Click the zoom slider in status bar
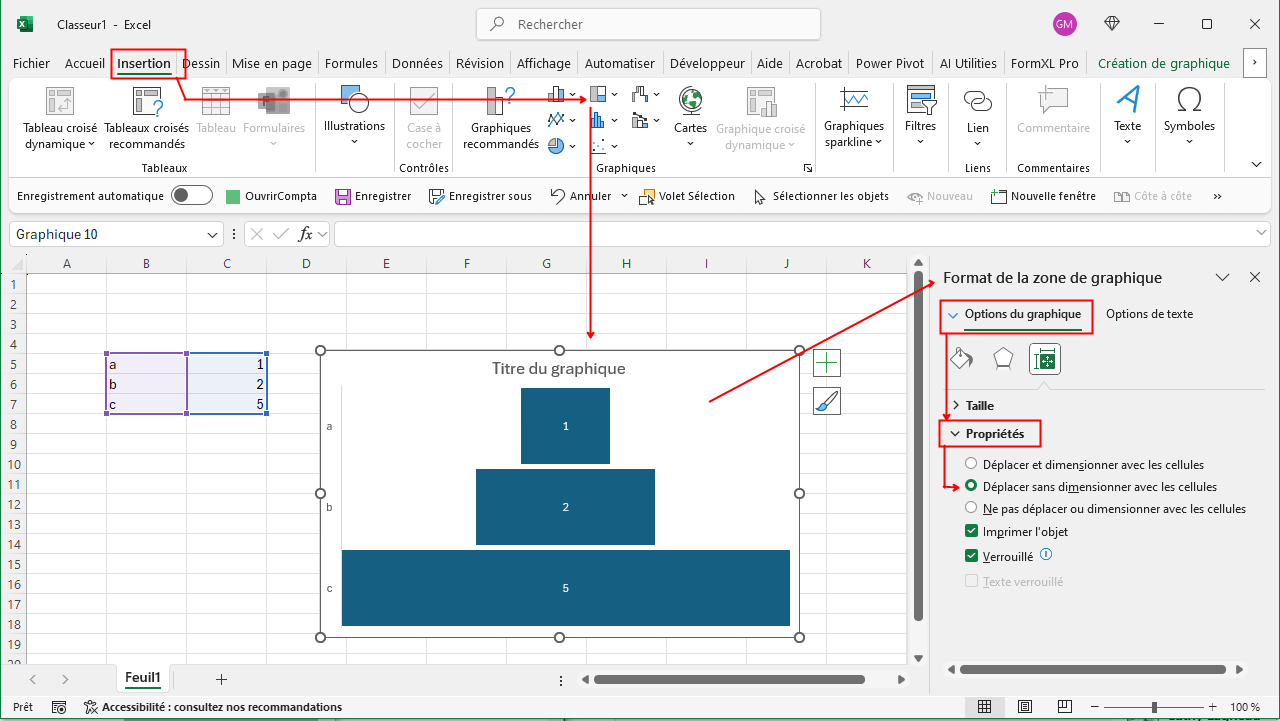Screen dimensions: 1280x721 click(x=1155, y=707)
